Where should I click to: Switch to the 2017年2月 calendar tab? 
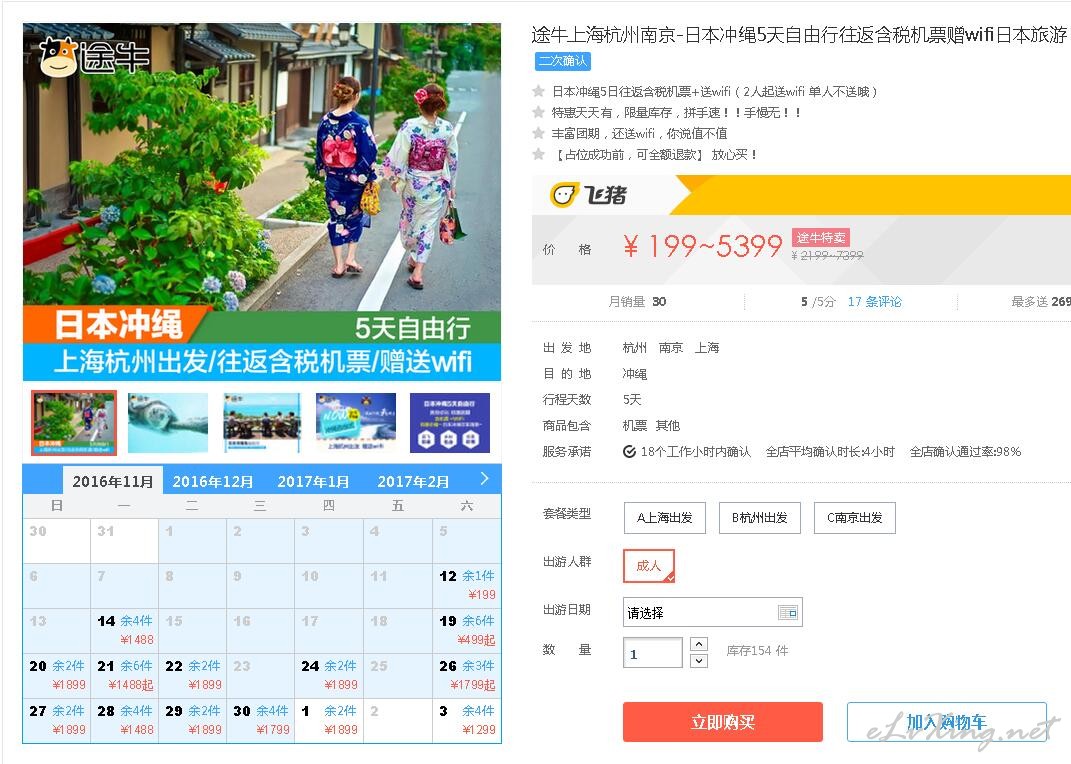pyautogui.click(x=413, y=481)
